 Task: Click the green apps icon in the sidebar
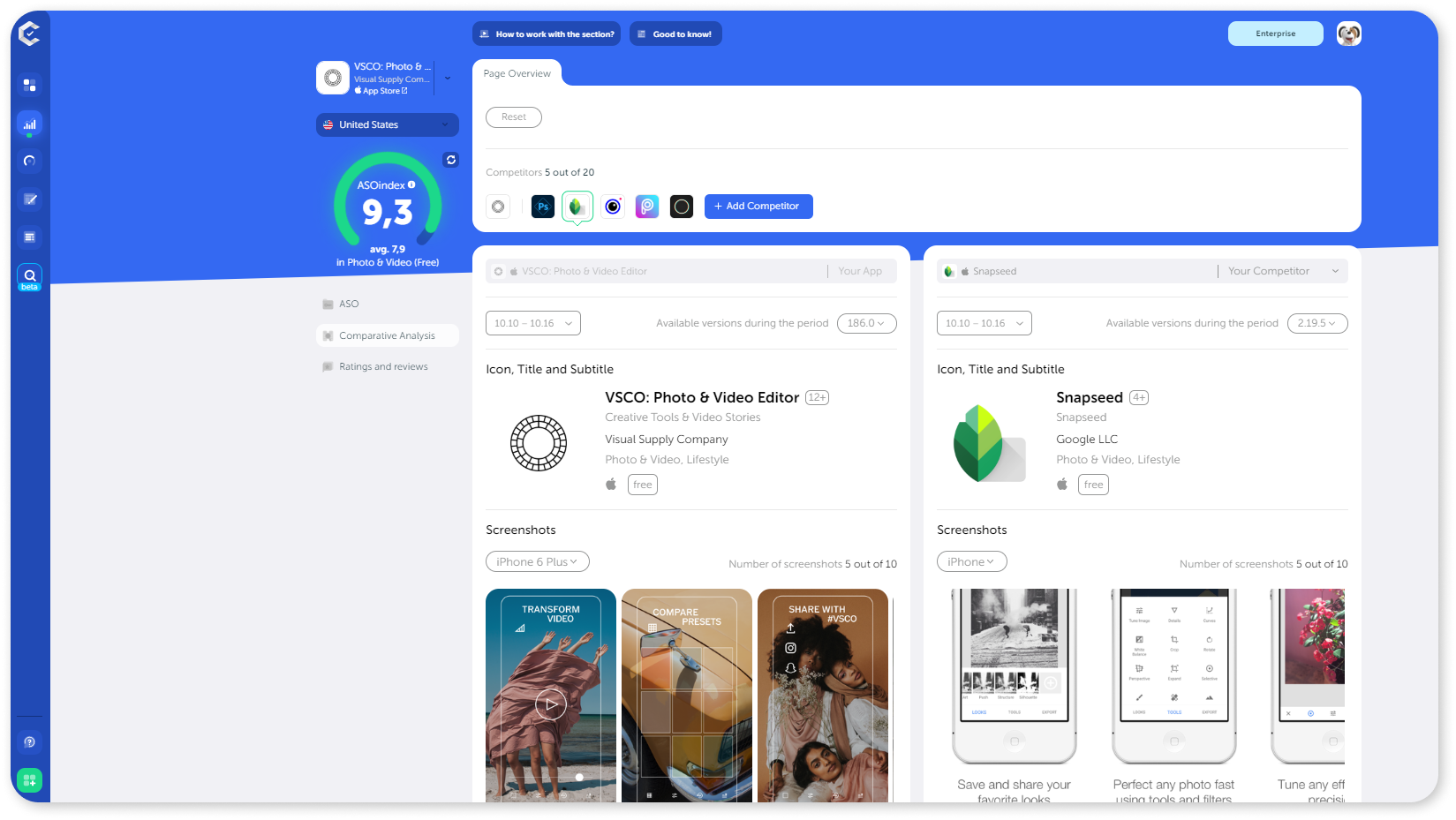(29, 780)
